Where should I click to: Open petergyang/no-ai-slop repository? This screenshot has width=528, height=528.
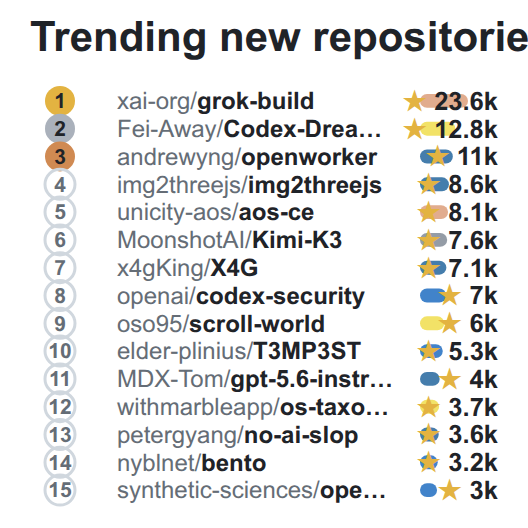coord(237,435)
